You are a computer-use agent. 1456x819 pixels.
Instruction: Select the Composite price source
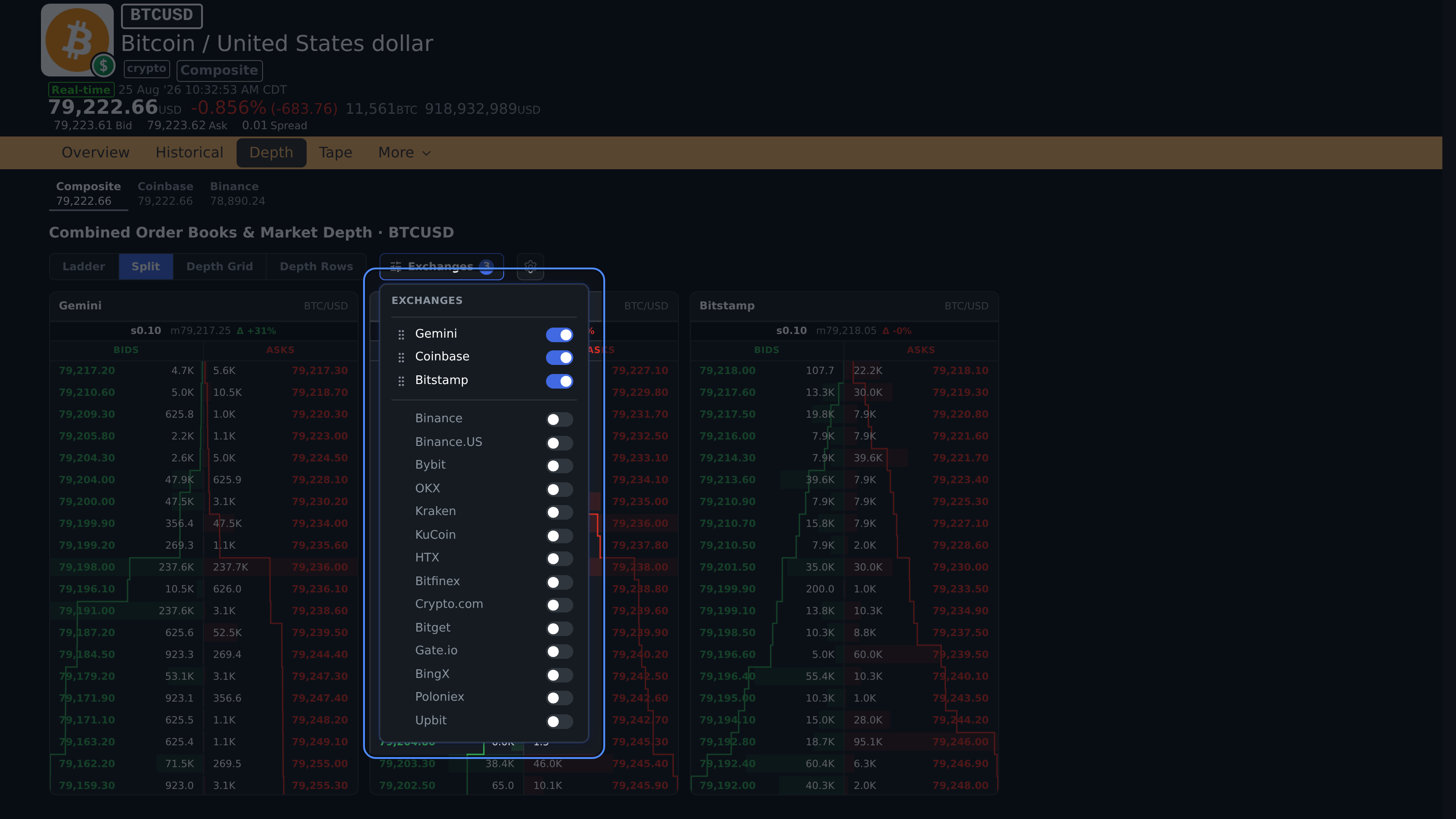(88, 194)
